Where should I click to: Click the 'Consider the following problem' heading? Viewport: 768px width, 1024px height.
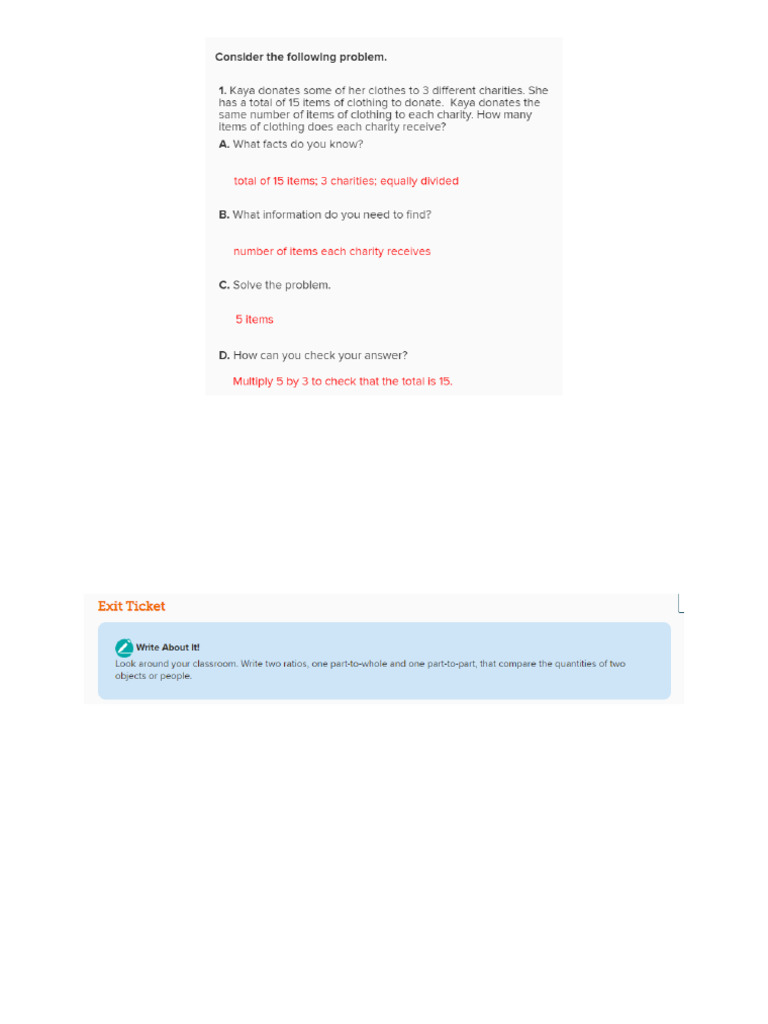coord(301,57)
